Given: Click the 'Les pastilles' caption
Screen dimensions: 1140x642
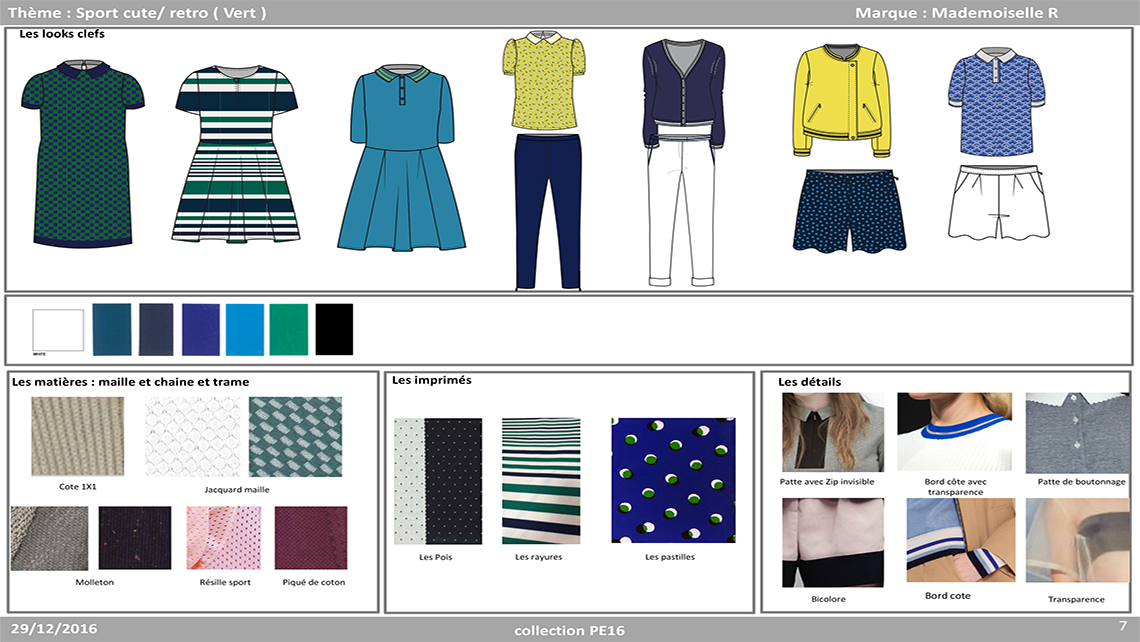Looking at the screenshot, I should (x=670, y=557).
